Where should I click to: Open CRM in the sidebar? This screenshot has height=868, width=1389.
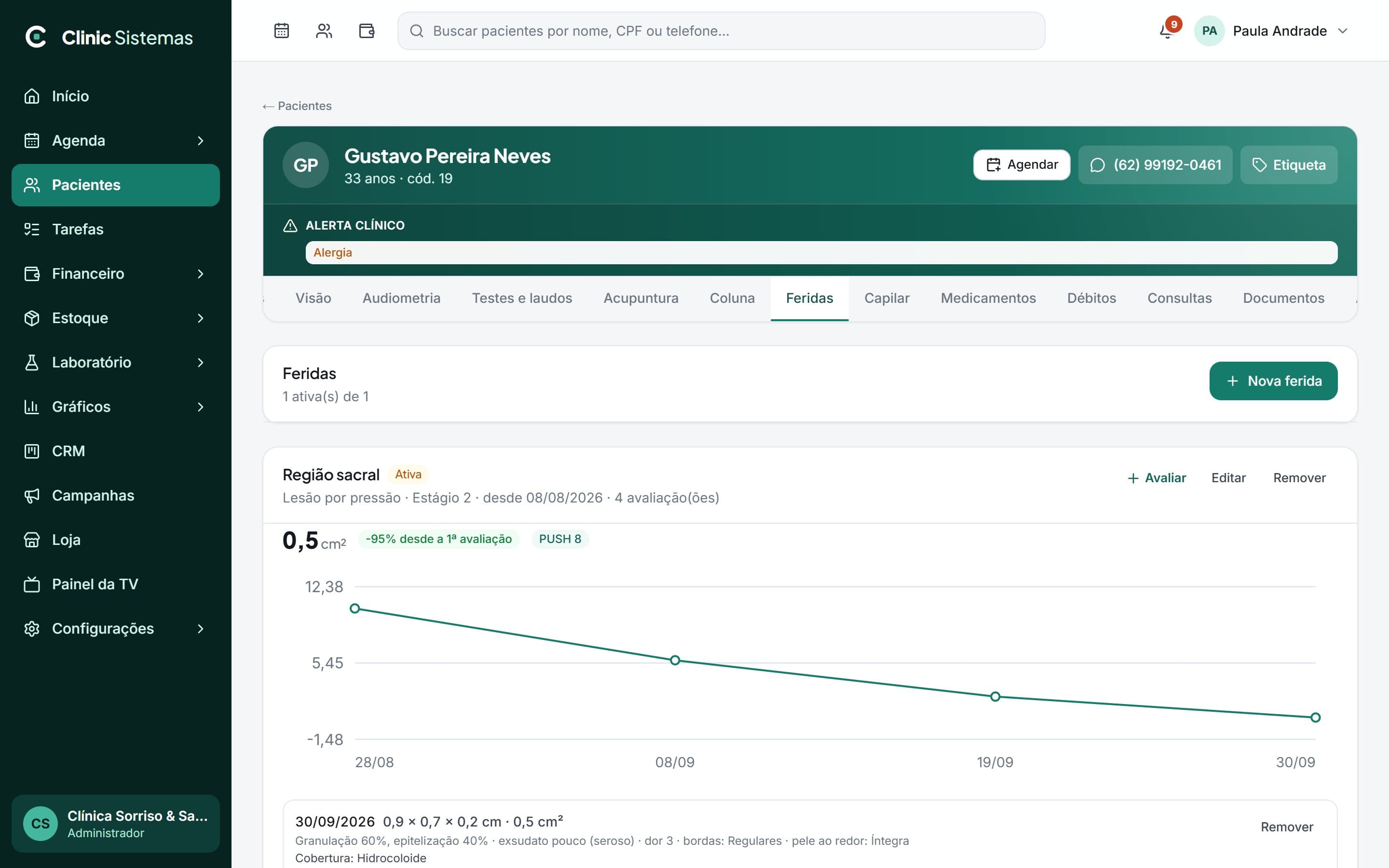(115, 451)
